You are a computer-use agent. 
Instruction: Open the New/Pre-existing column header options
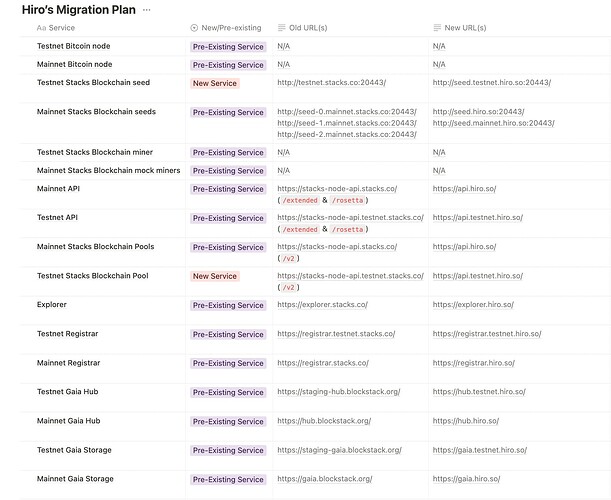(234, 28)
